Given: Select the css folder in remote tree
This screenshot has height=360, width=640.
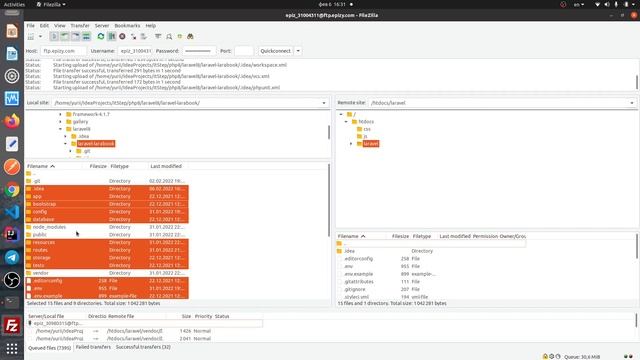Looking at the screenshot, I should [364, 129].
